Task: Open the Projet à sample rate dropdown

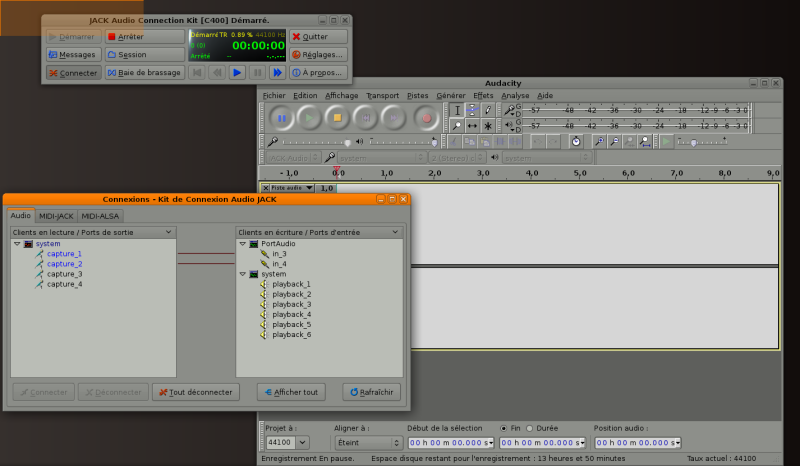Action: (x=302, y=442)
